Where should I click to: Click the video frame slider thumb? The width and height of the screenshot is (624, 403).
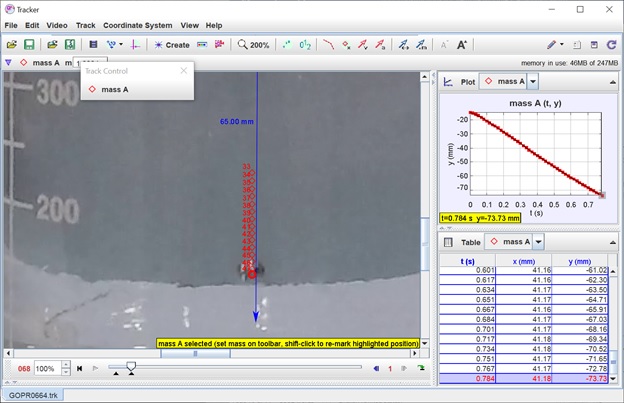[131, 366]
